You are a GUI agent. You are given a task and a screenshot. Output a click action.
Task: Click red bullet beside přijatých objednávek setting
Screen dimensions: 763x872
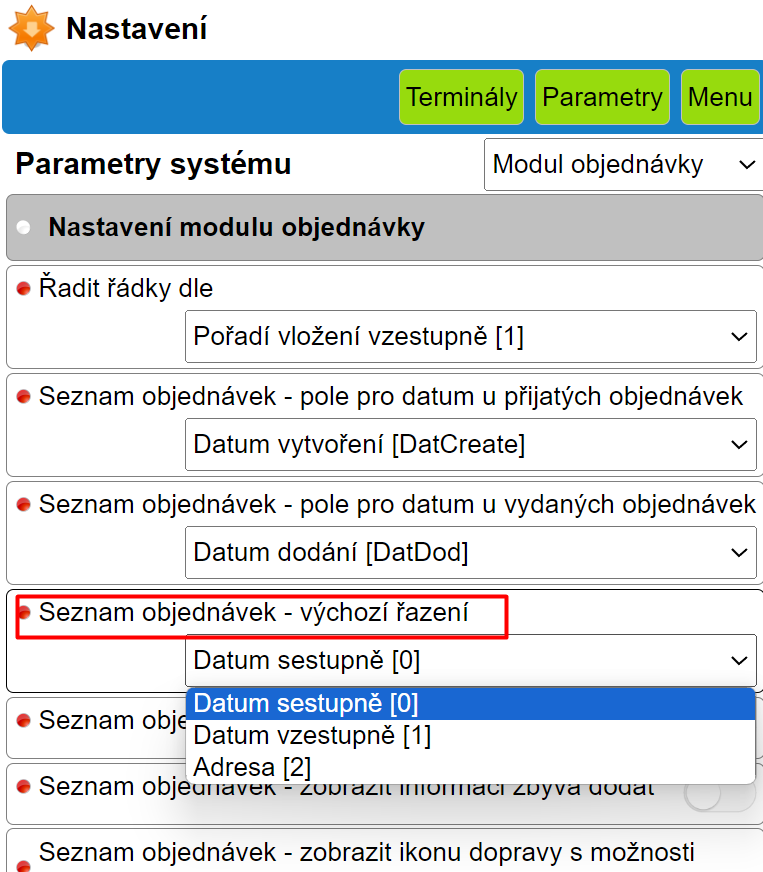coord(24,397)
